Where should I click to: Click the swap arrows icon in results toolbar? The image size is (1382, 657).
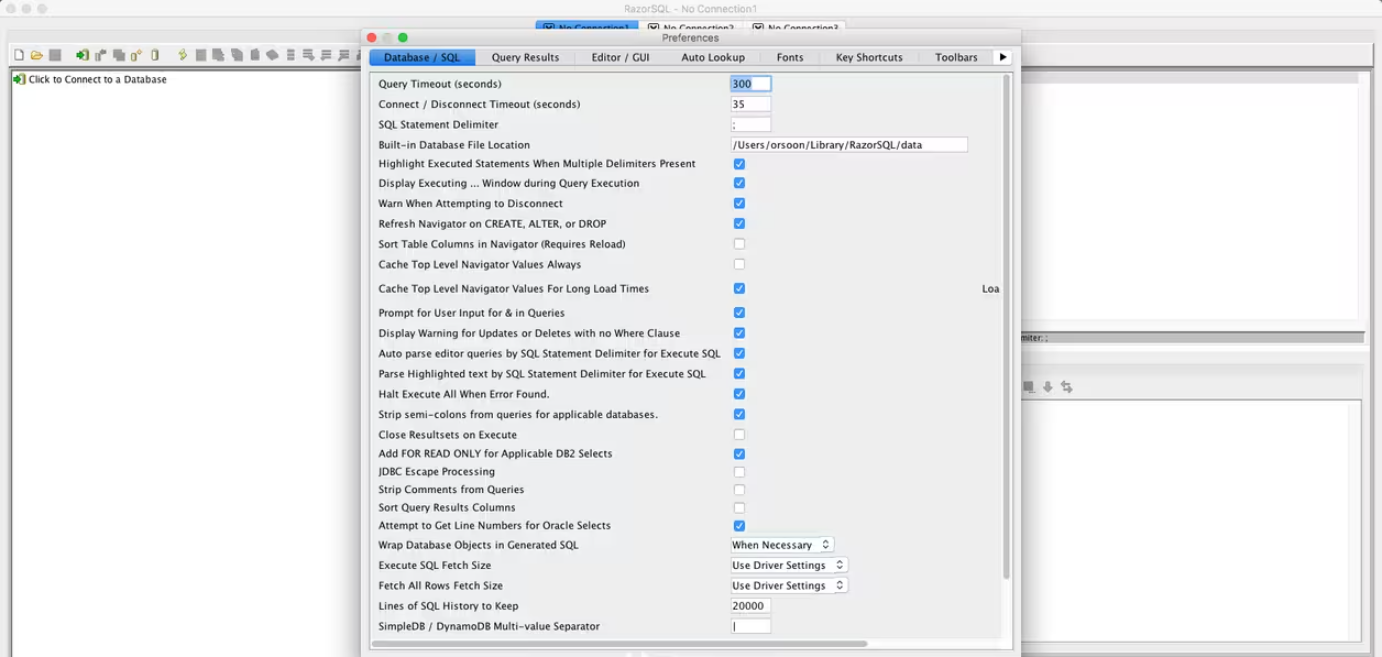(1067, 387)
